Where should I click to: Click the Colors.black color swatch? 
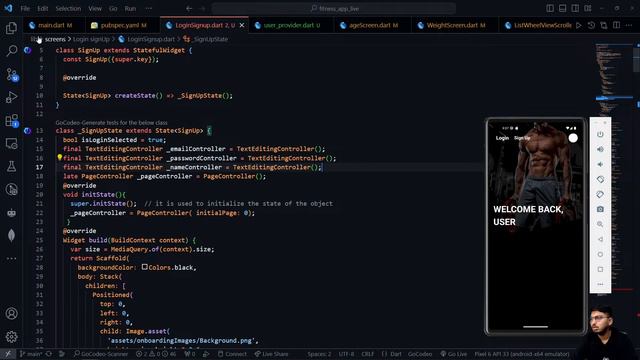pos(144,267)
